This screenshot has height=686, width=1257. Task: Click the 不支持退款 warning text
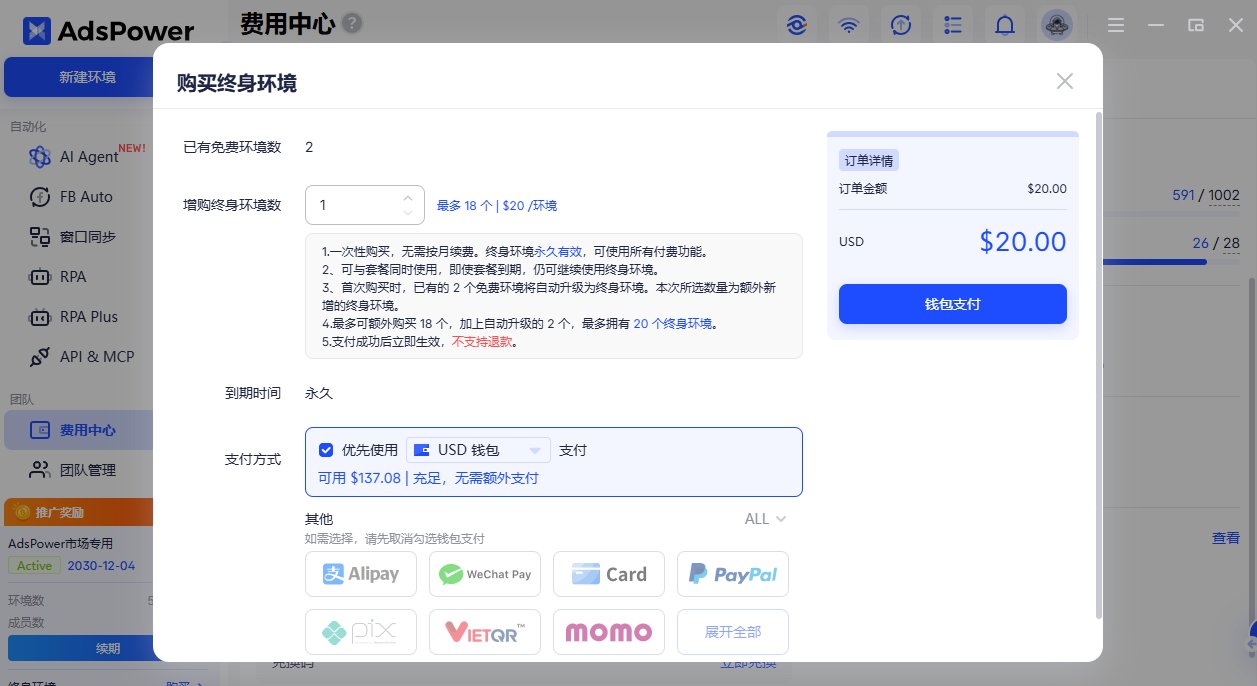[x=482, y=341]
